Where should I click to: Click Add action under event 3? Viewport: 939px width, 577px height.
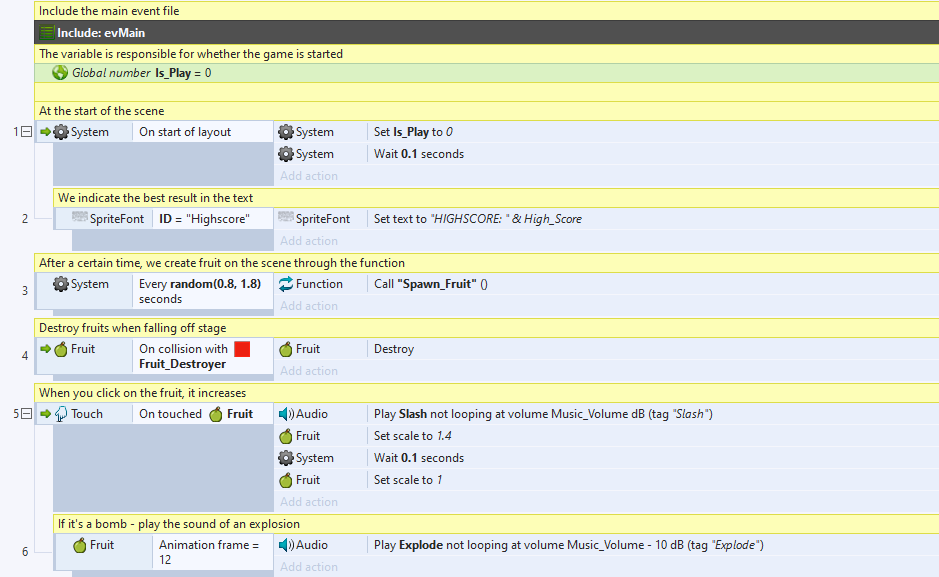(309, 306)
